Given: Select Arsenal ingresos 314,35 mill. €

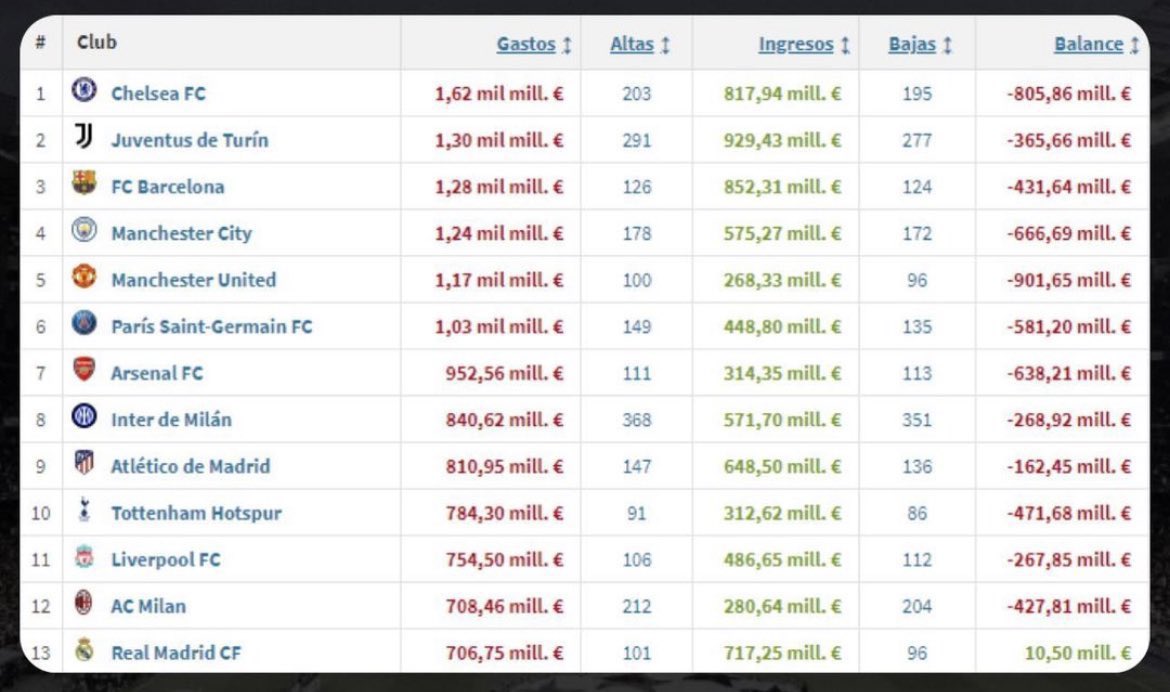Looking at the screenshot, I should [782, 373].
